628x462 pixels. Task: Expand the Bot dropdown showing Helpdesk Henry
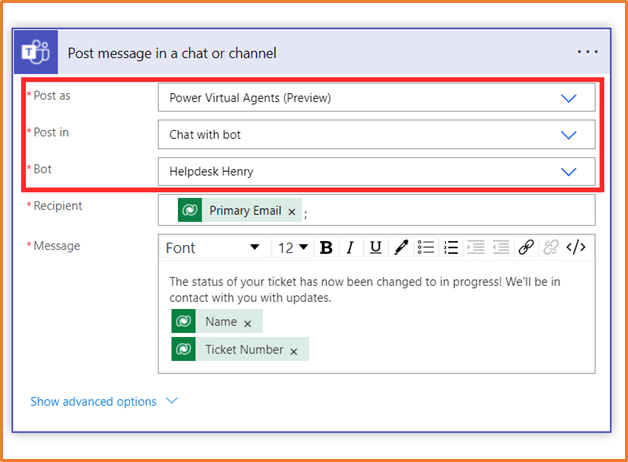pyautogui.click(x=568, y=171)
